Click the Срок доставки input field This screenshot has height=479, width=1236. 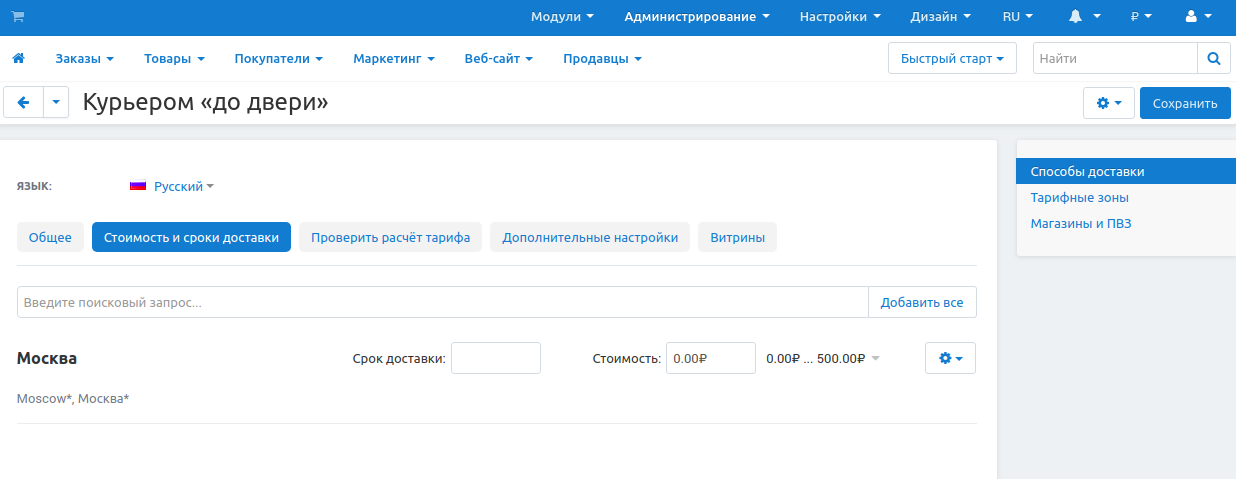[495, 358]
